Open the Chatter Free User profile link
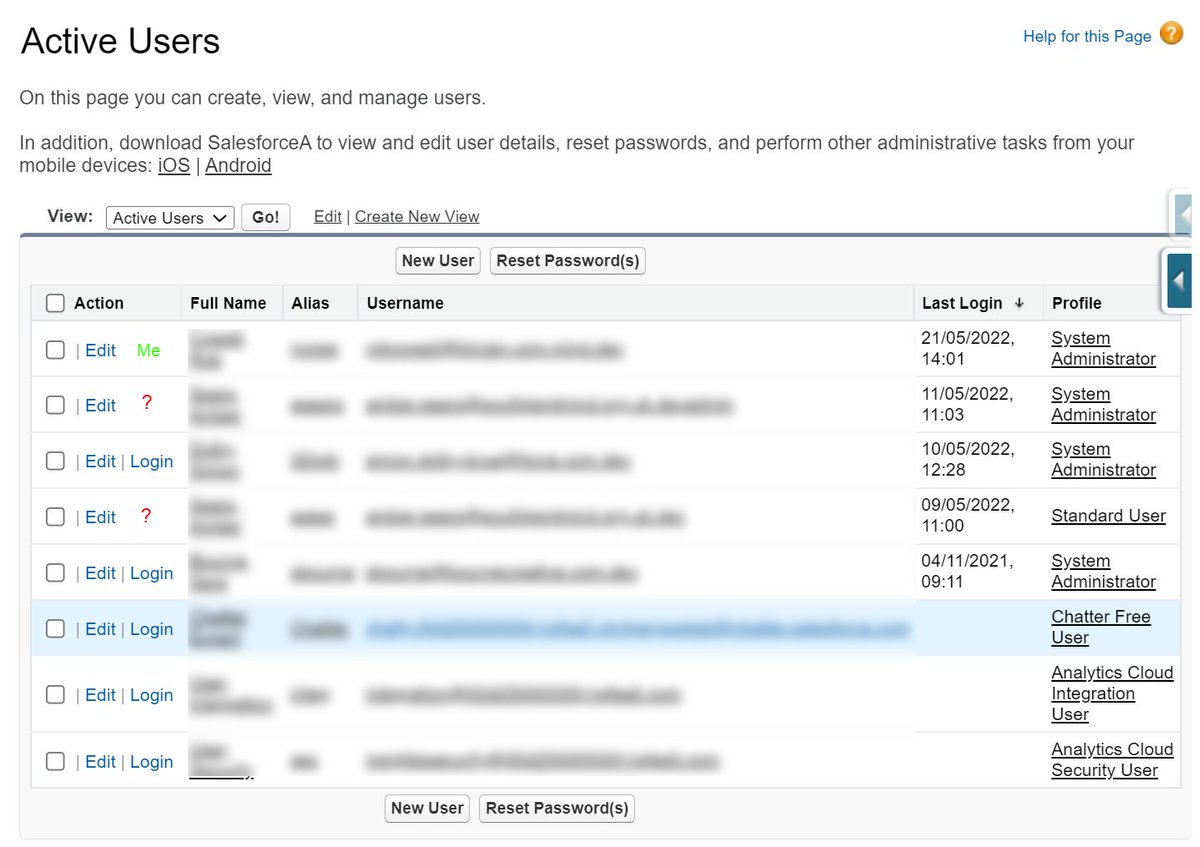The height and width of the screenshot is (847, 1200). (1101, 627)
